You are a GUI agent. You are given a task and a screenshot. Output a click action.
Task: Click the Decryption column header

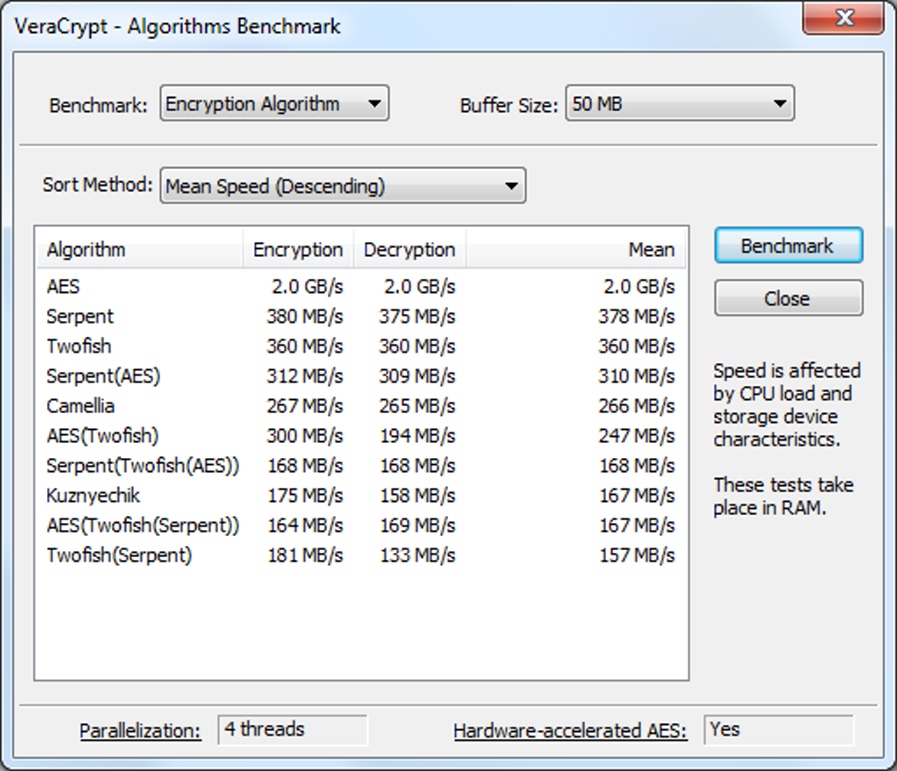coord(409,250)
